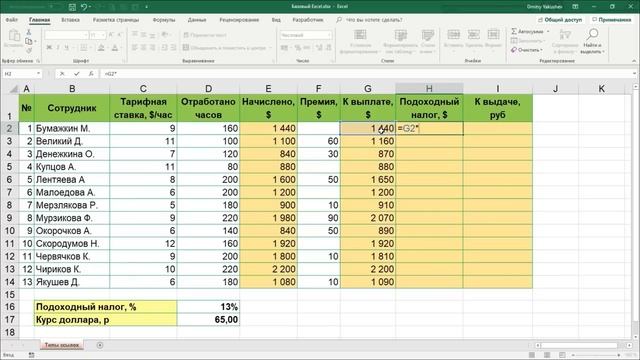The height and width of the screenshot is (360, 640).
Task: Open the Вид tab
Action: pyautogui.click(x=276, y=20)
